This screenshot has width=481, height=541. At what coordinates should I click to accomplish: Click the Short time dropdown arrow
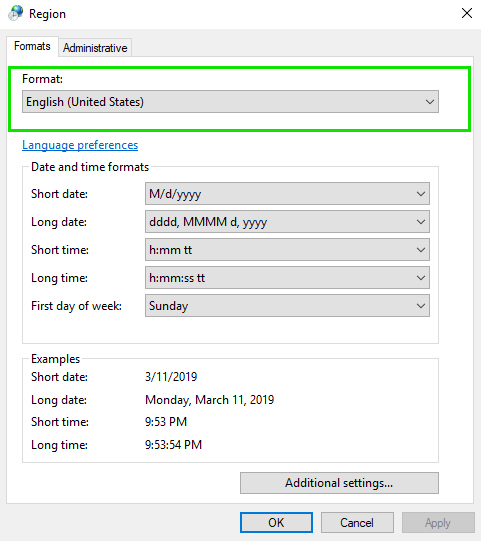[421, 250]
